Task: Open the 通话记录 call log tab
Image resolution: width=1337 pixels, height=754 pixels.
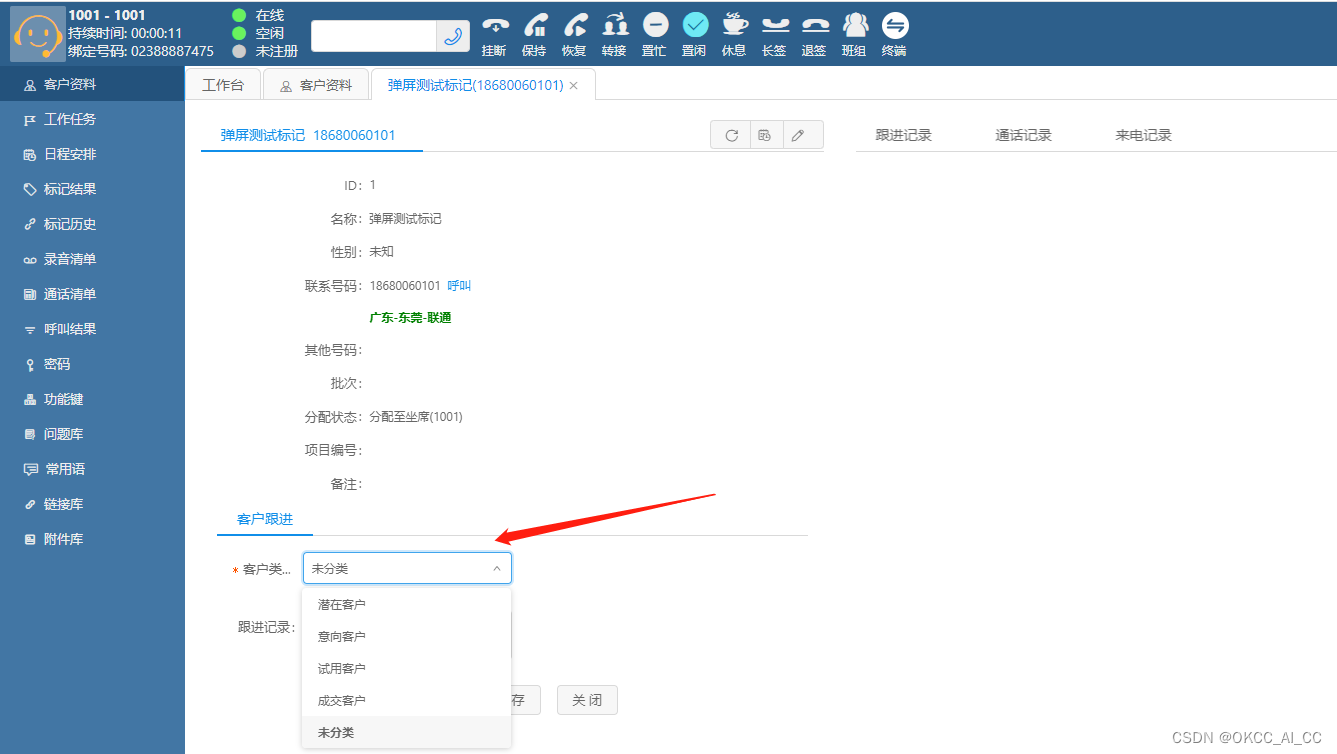Action: pos(1023,133)
